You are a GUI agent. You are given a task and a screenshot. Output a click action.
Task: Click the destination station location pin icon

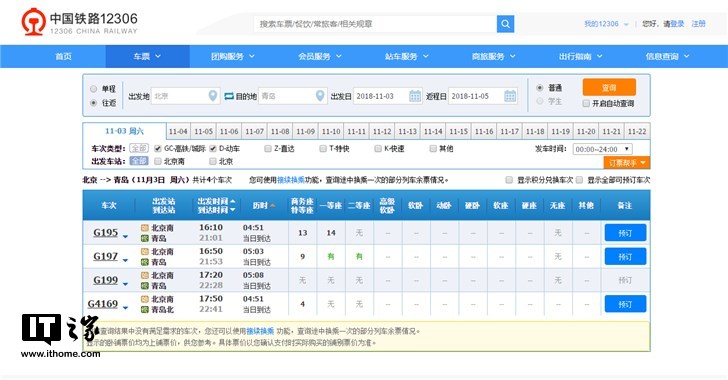[x=320, y=96]
